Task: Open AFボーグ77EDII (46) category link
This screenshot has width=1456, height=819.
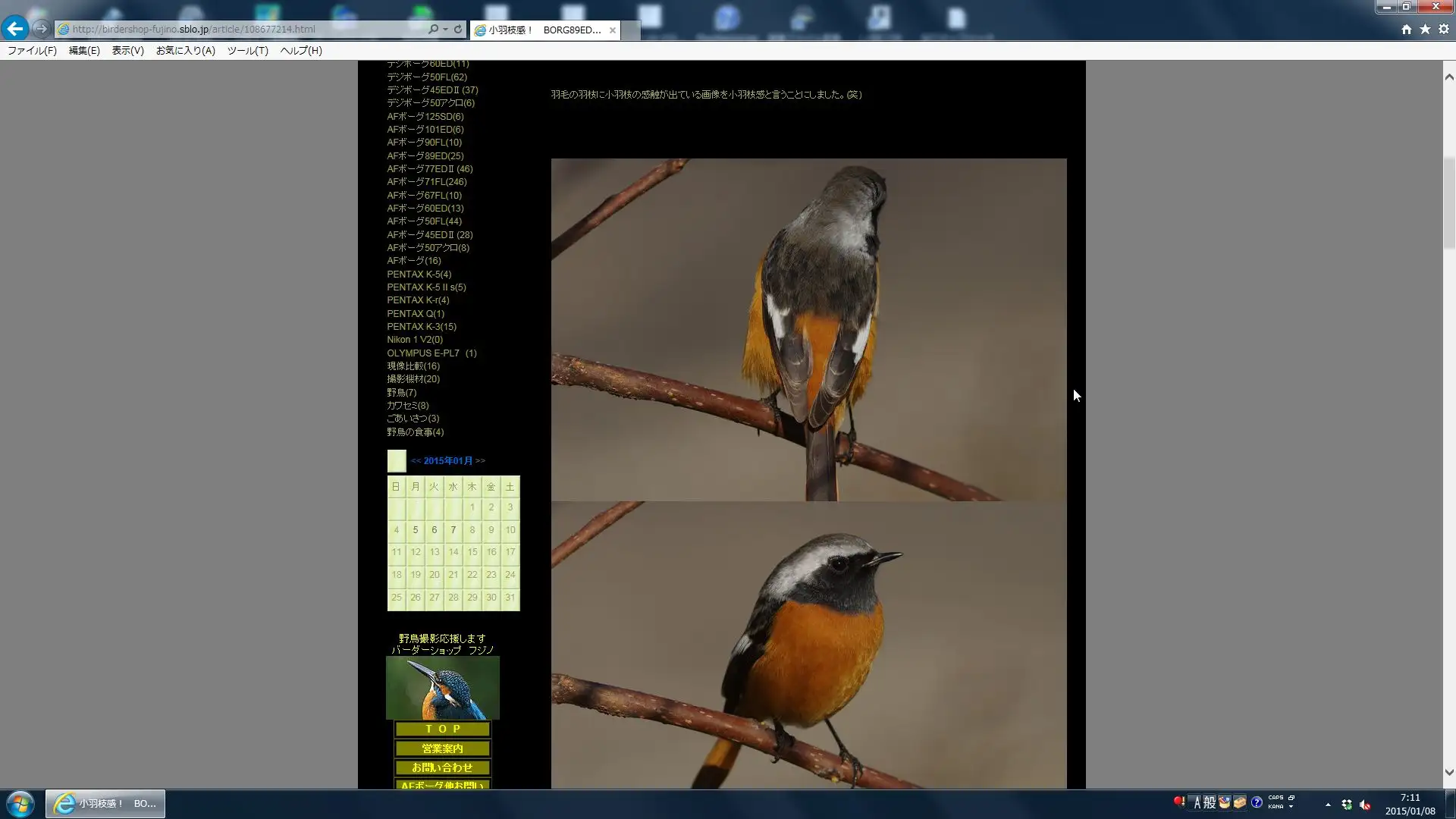Action: 430,169
